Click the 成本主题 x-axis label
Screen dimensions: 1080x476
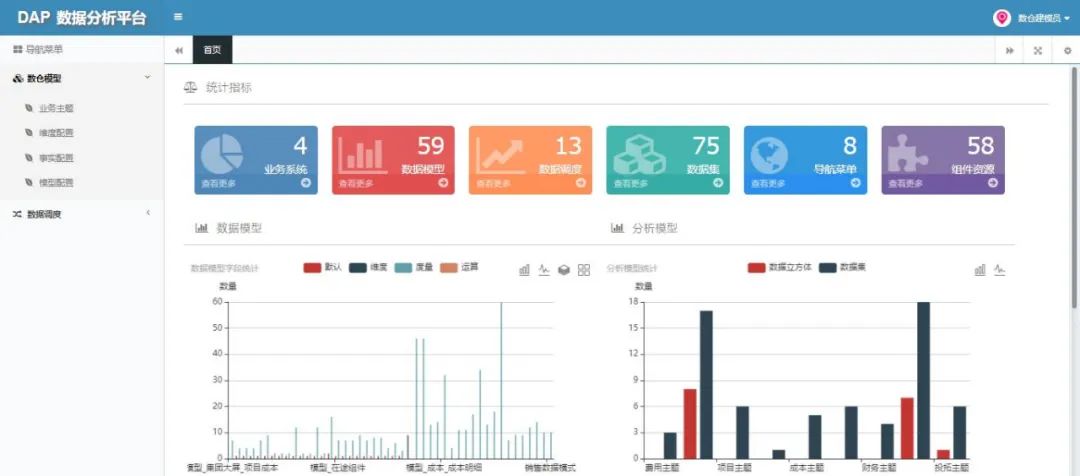807,468
